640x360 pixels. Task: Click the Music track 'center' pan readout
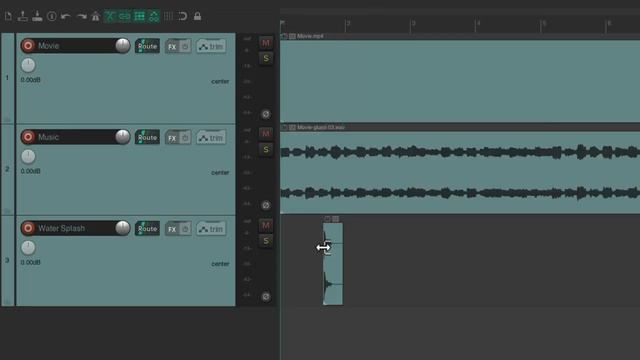coord(220,173)
